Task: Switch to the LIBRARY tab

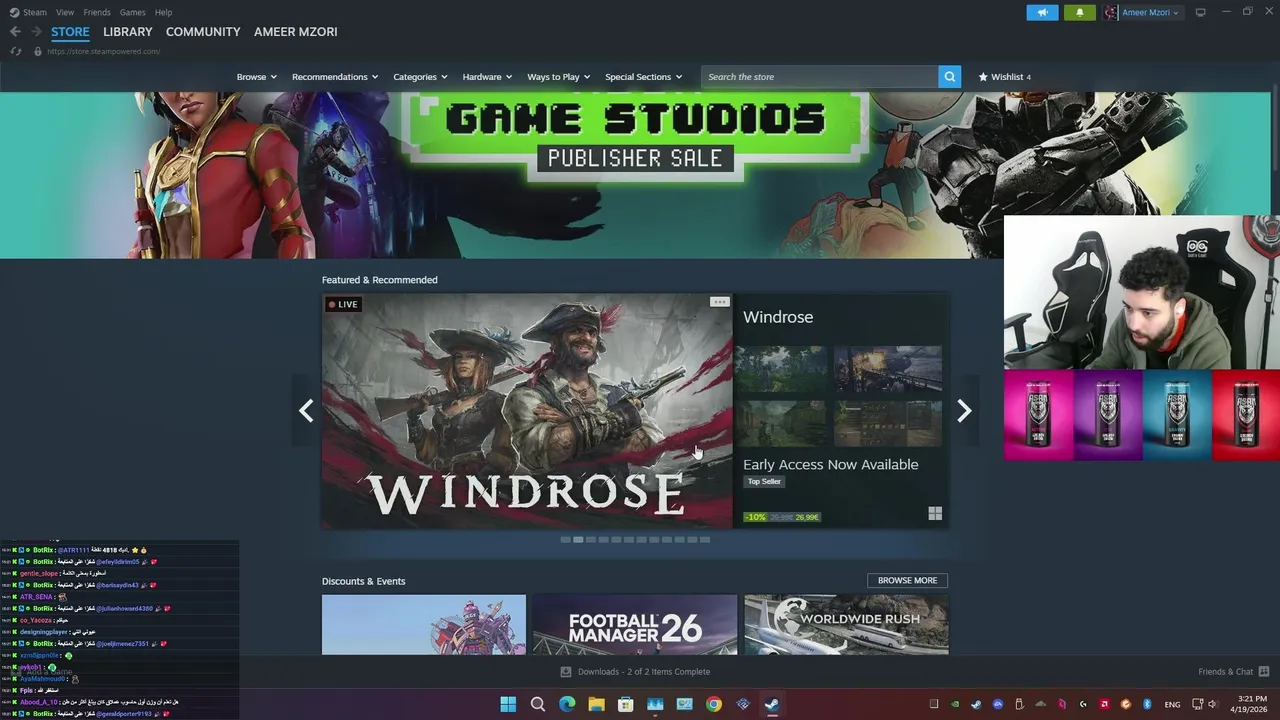Action: pyautogui.click(x=128, y=32)
